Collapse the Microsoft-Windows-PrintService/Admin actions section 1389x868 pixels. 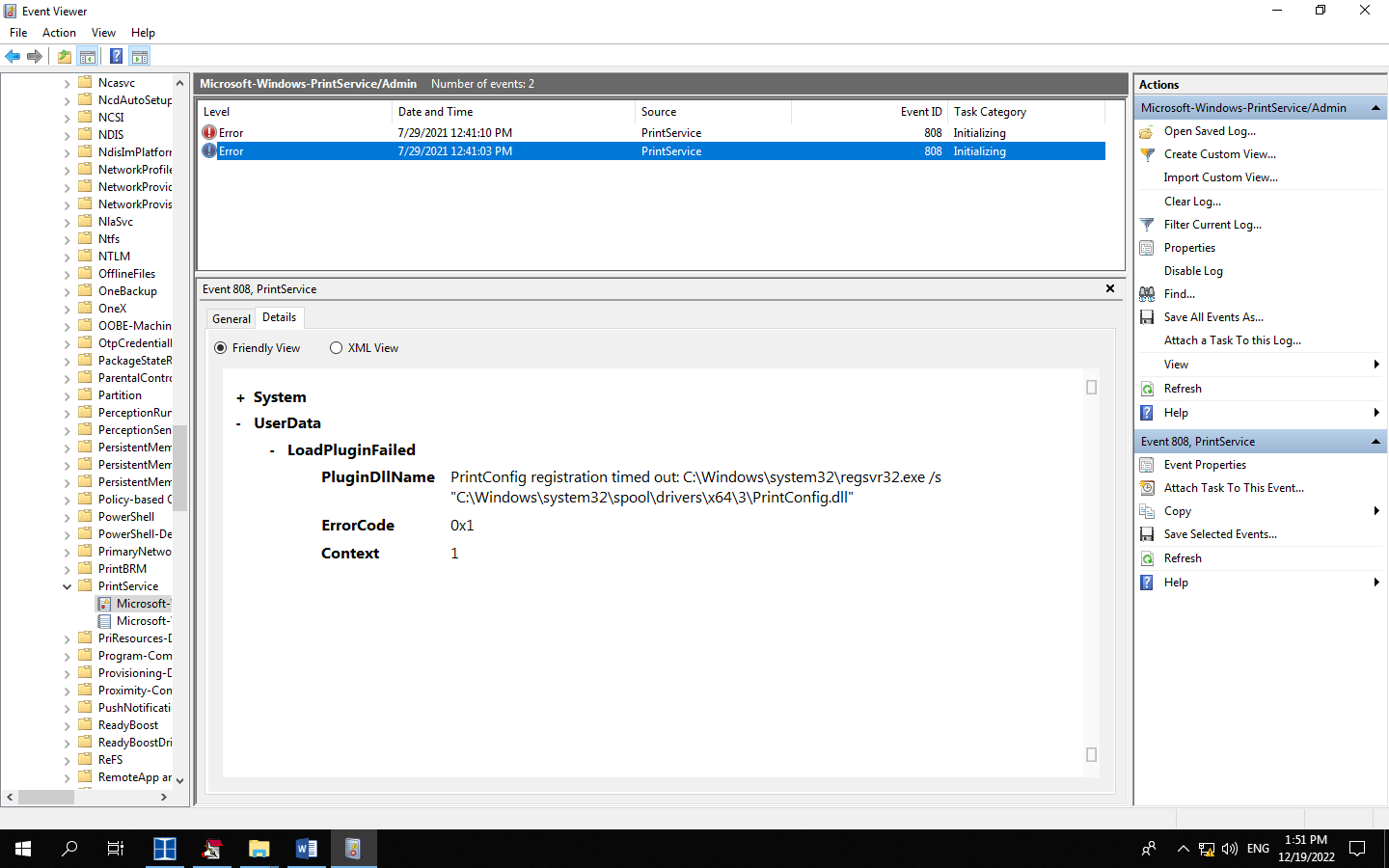click(1375, 108)
